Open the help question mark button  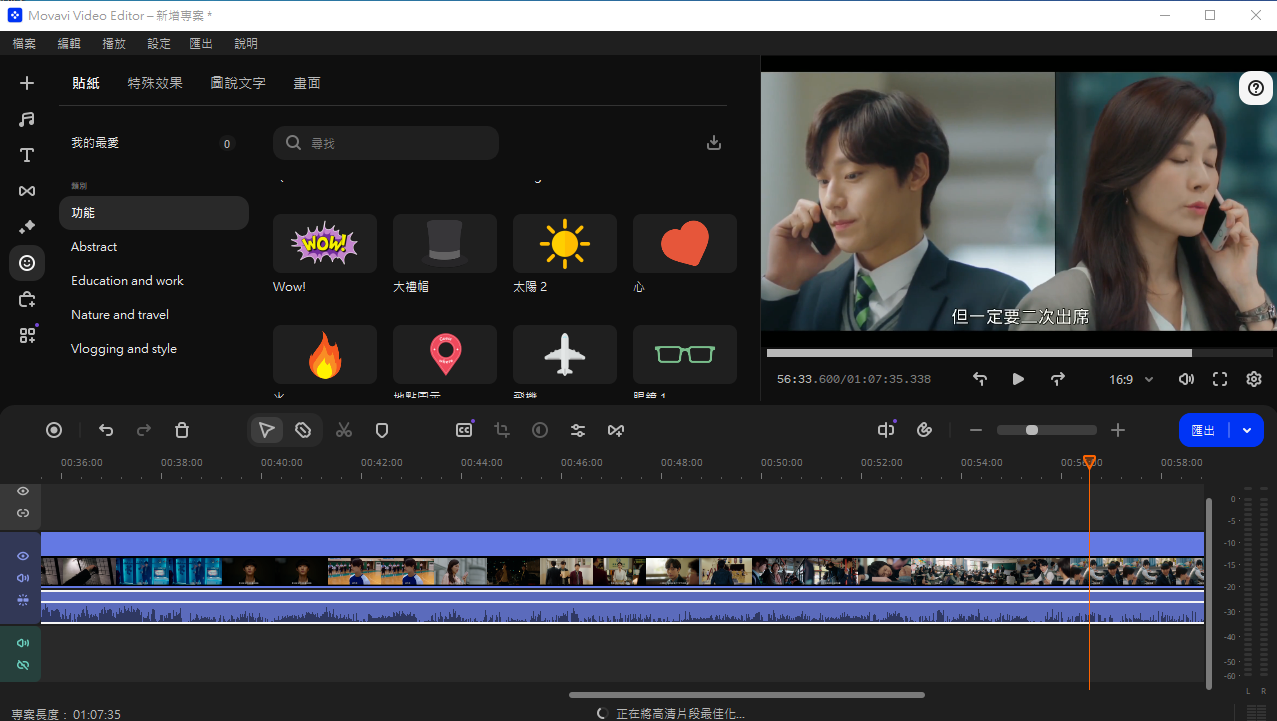point(1257,88)
